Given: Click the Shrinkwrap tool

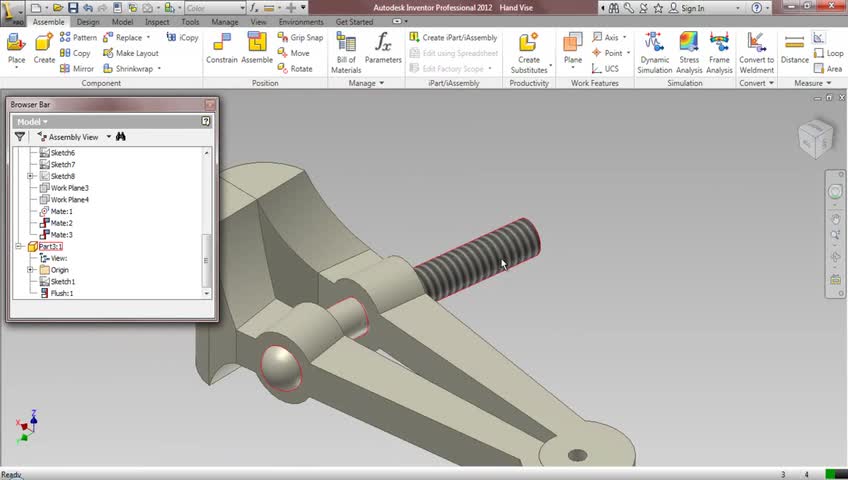Looking at the screenshot, I should (128, 69).
